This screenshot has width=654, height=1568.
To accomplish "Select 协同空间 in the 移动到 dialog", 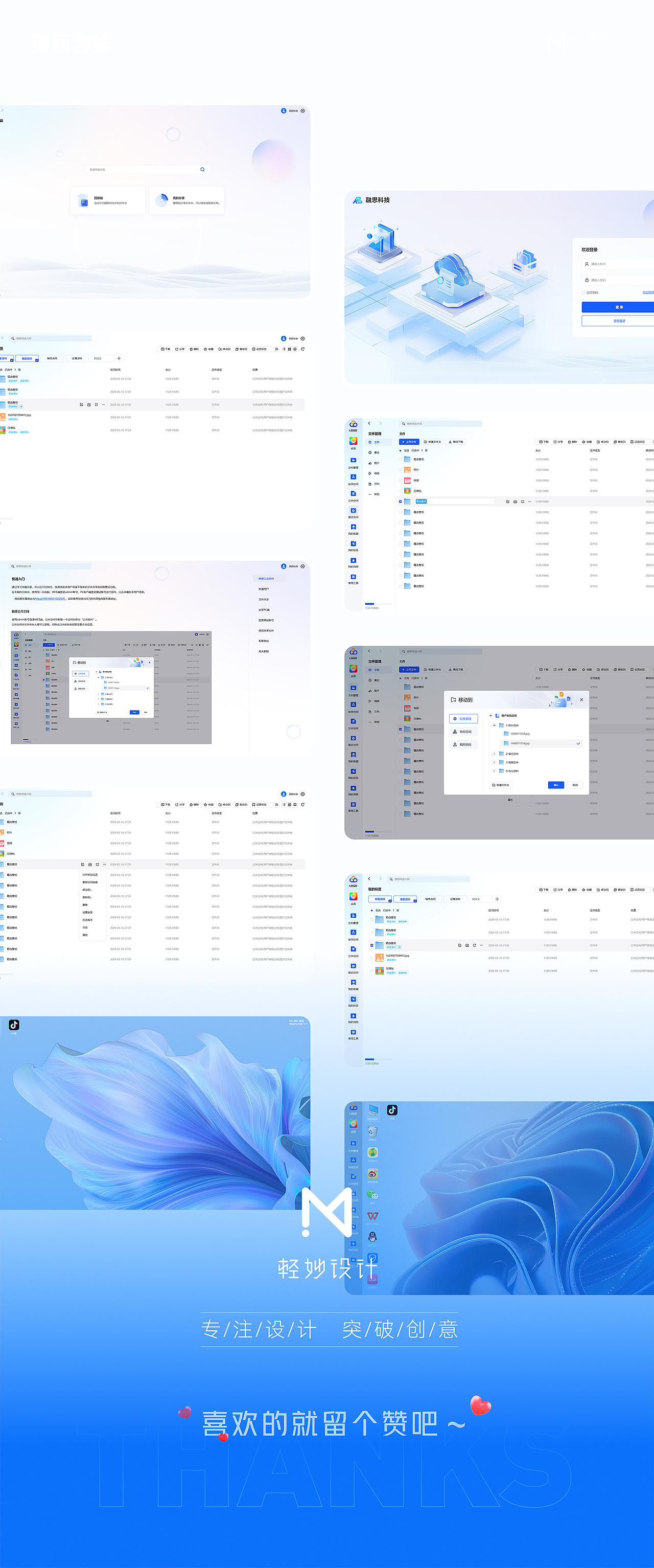I will coord(463,732).
